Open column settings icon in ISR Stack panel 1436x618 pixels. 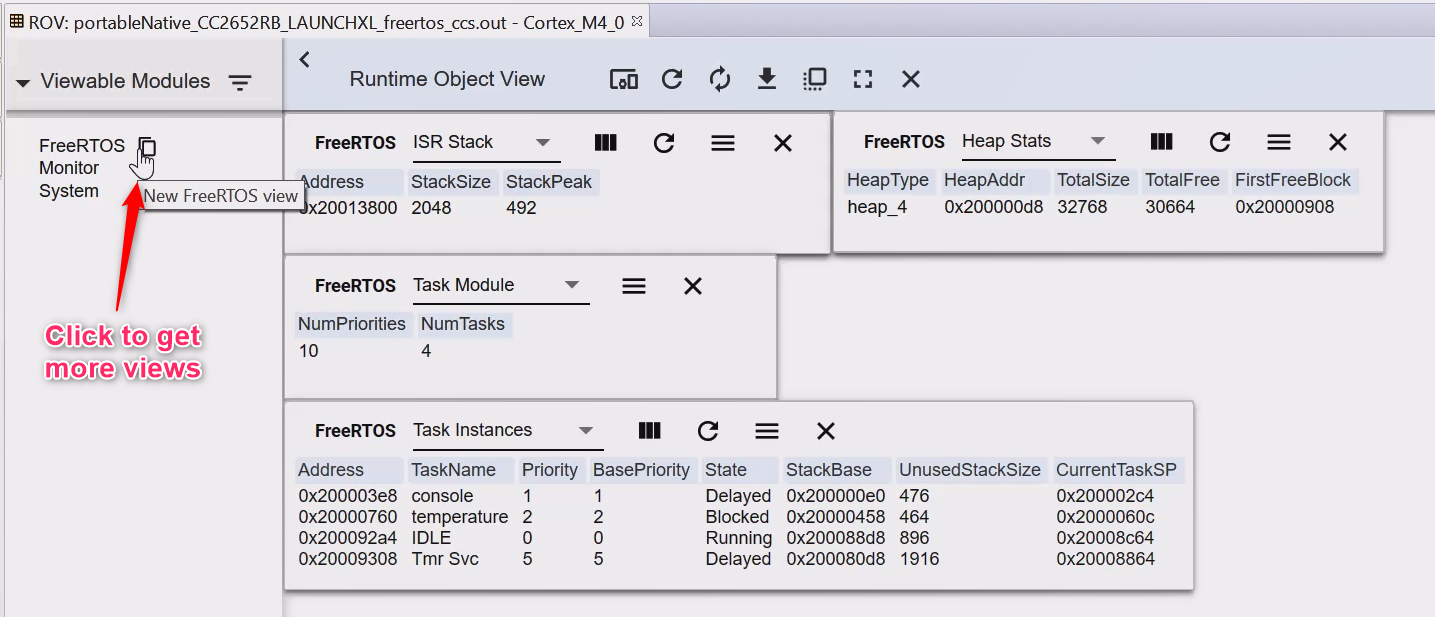[605, 143]
